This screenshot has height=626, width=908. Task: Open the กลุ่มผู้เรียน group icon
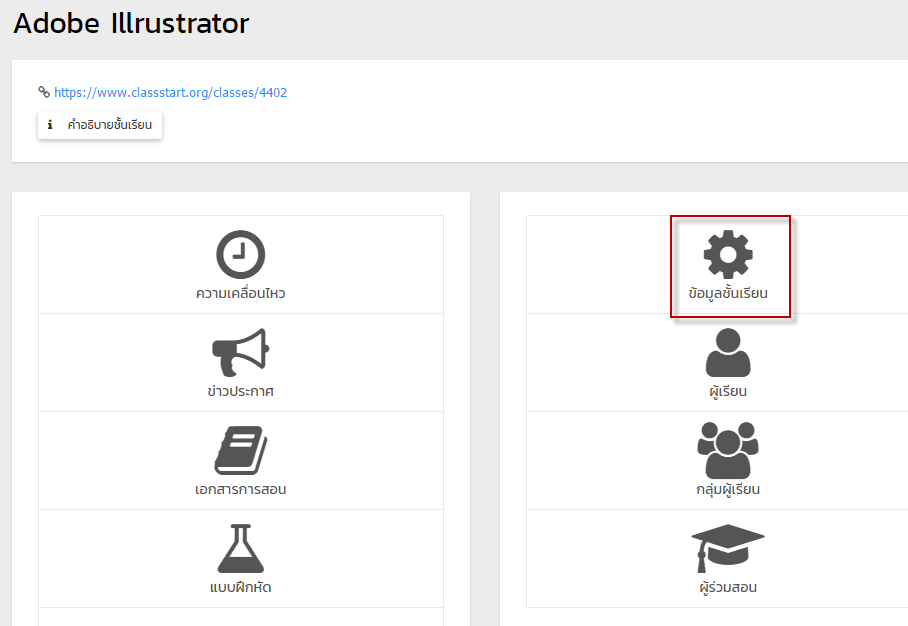pos(728,450)
